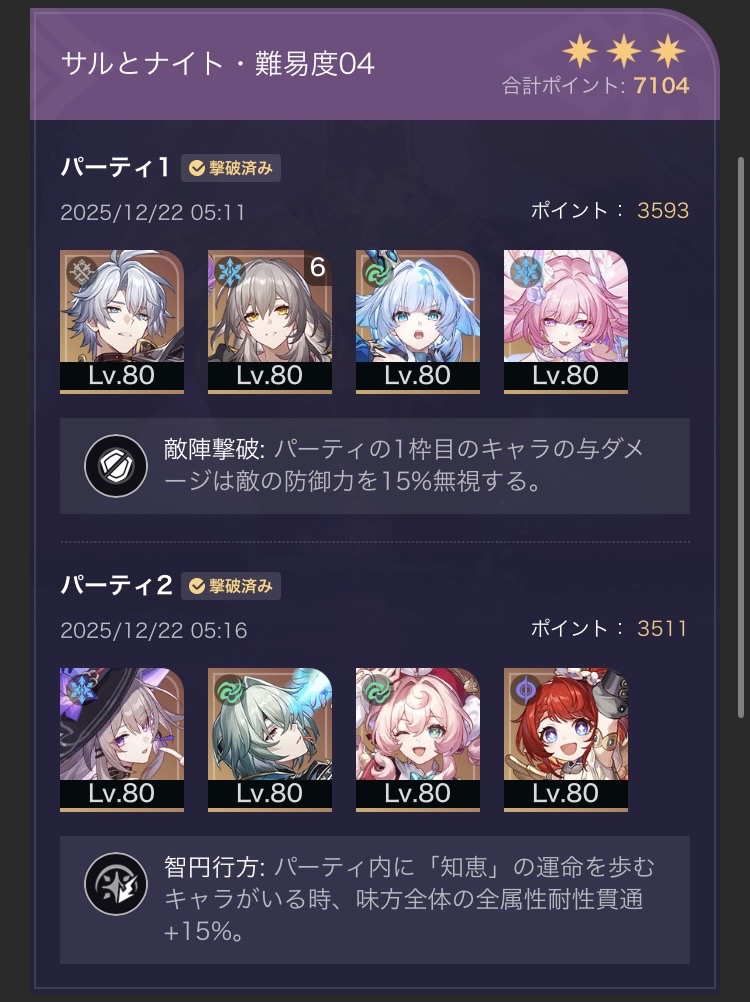Click the Party 1 ポイント 3593 score

click(x=609, y=210)
